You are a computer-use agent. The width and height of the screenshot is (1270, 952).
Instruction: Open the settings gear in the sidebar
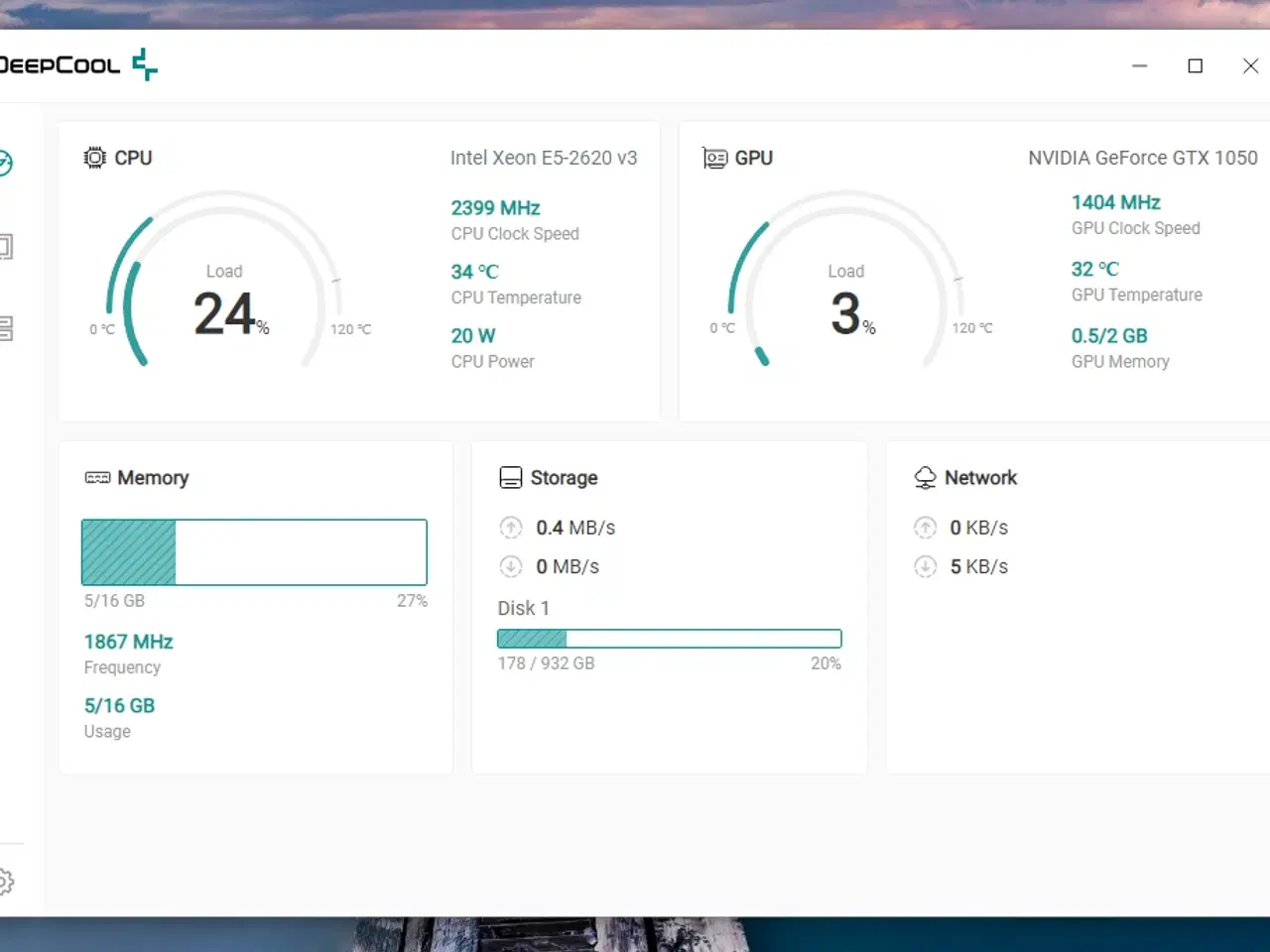point(5,882)
